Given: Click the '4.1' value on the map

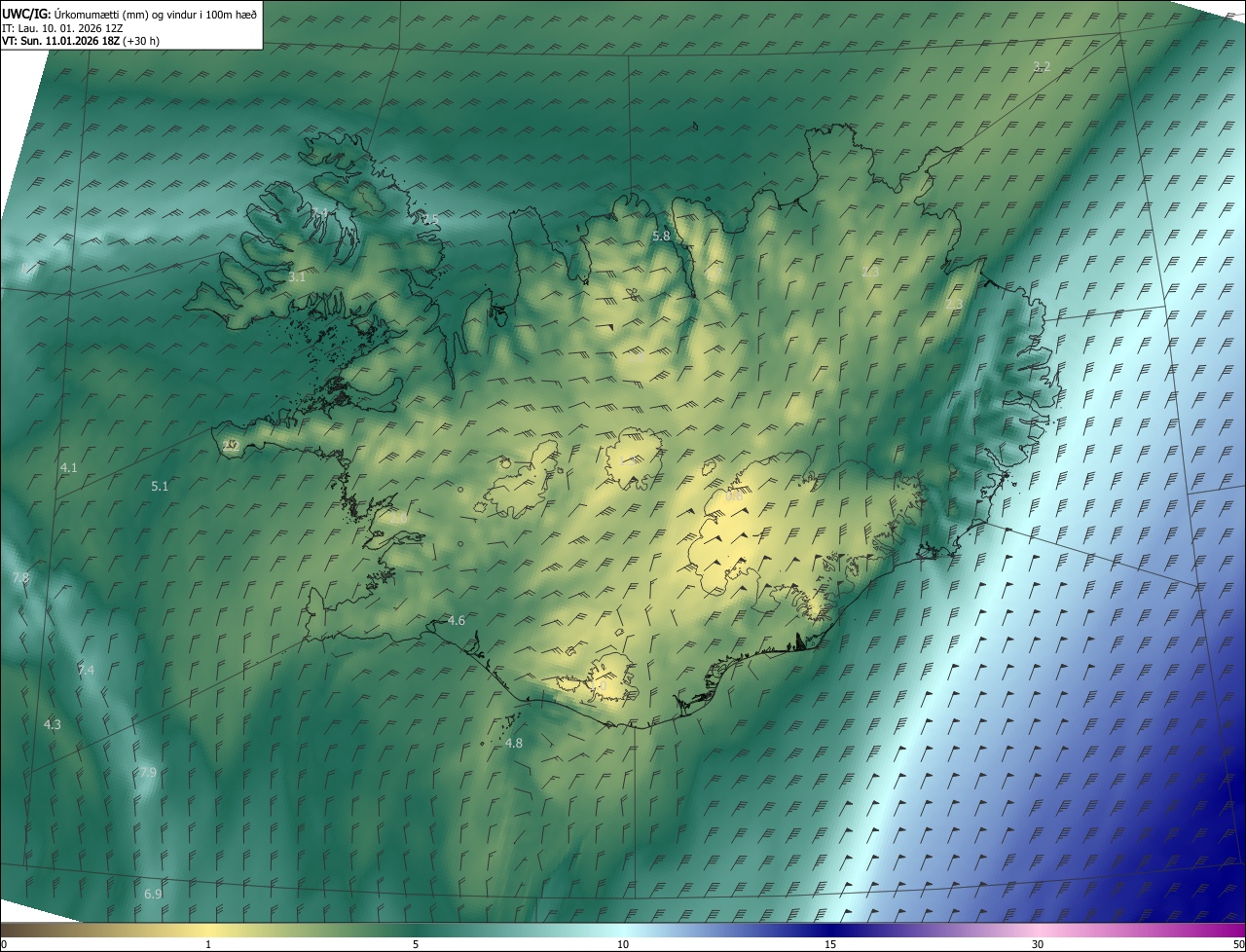Looking at the screenshot, I should pos(68,467).
